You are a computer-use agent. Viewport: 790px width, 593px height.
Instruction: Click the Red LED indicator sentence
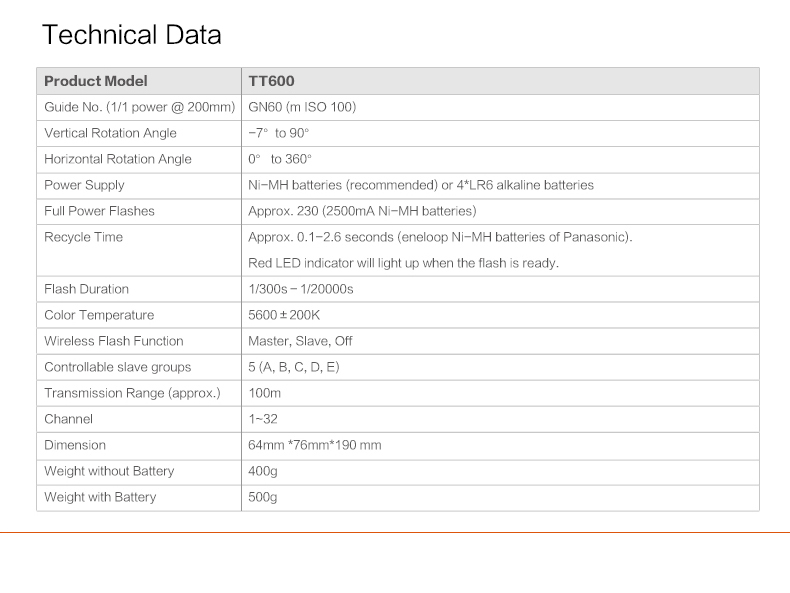pyautogui.click(x=403, y=263)
